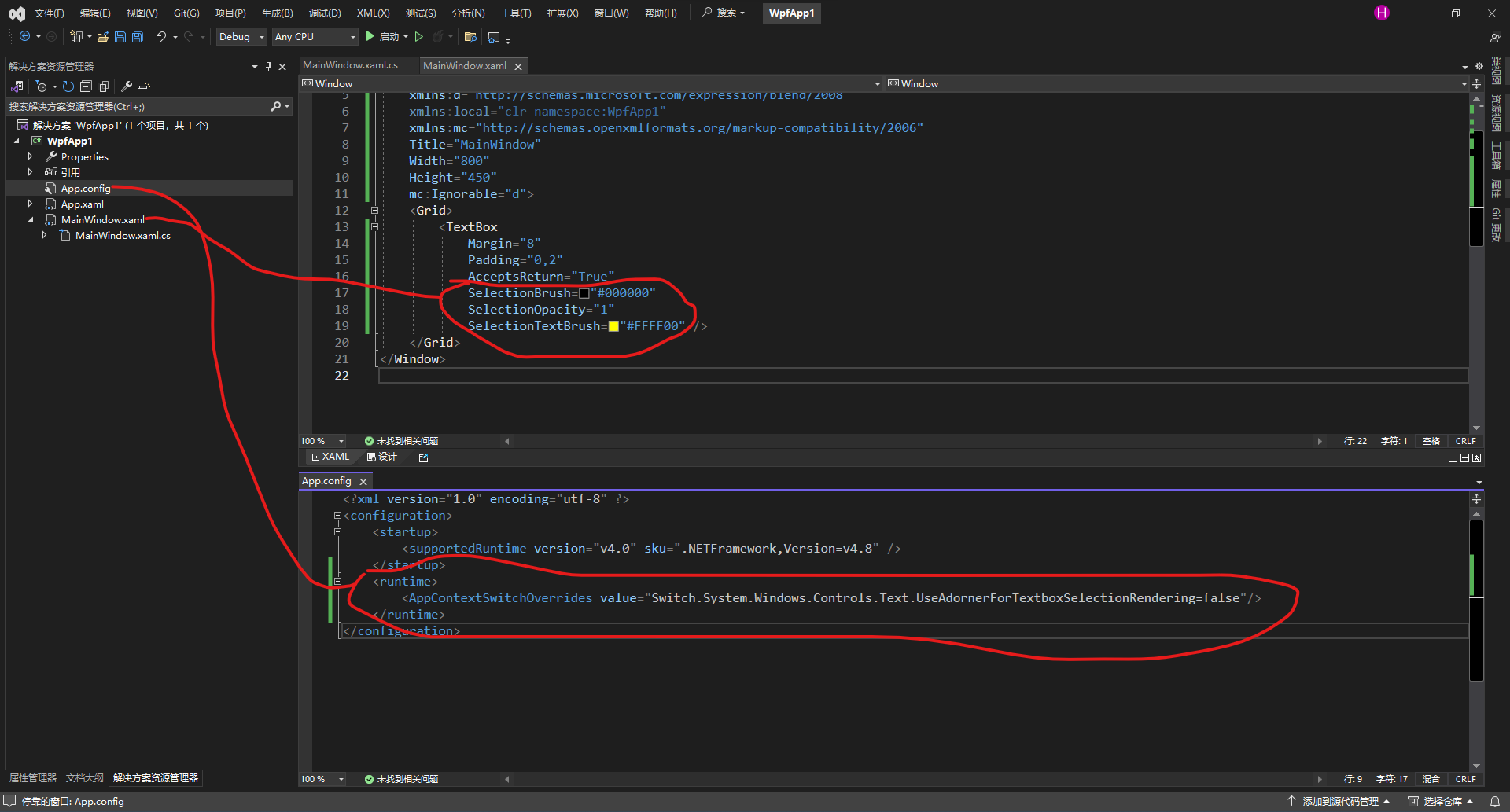This screenshot has height=812, width=1510.
Task: Open the Debug configuration dropdown
Action: coord(241,36)
